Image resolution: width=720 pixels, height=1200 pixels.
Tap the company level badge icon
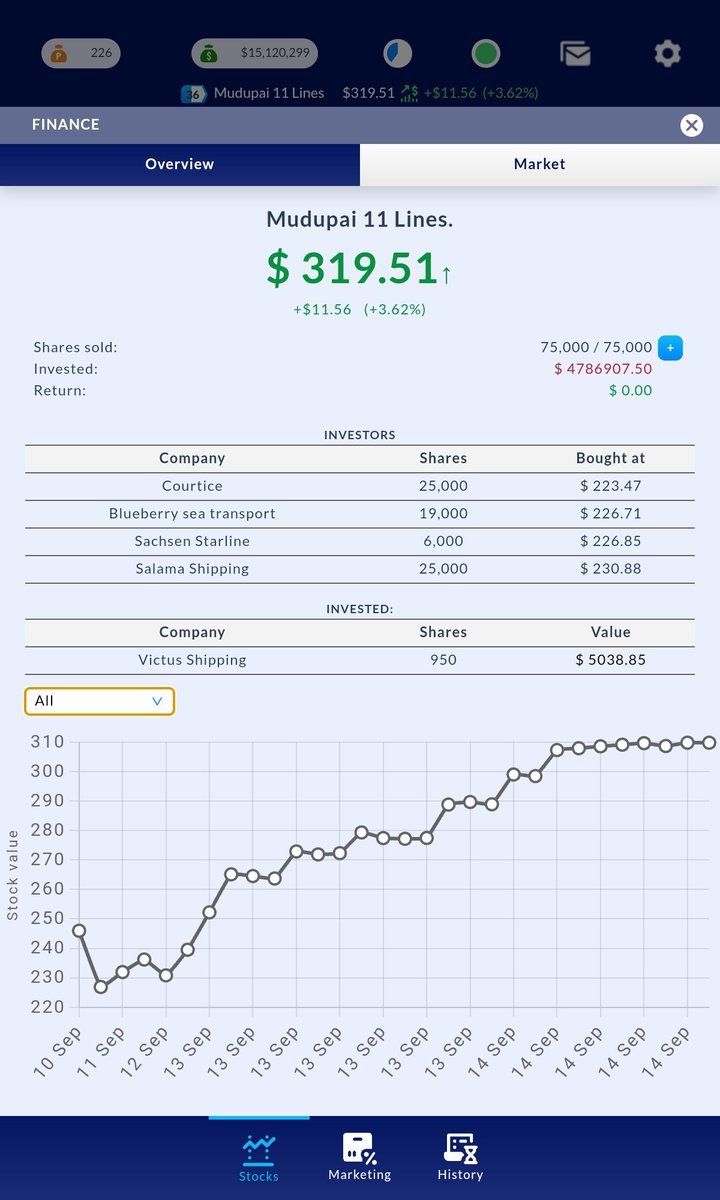pos(193,93)
